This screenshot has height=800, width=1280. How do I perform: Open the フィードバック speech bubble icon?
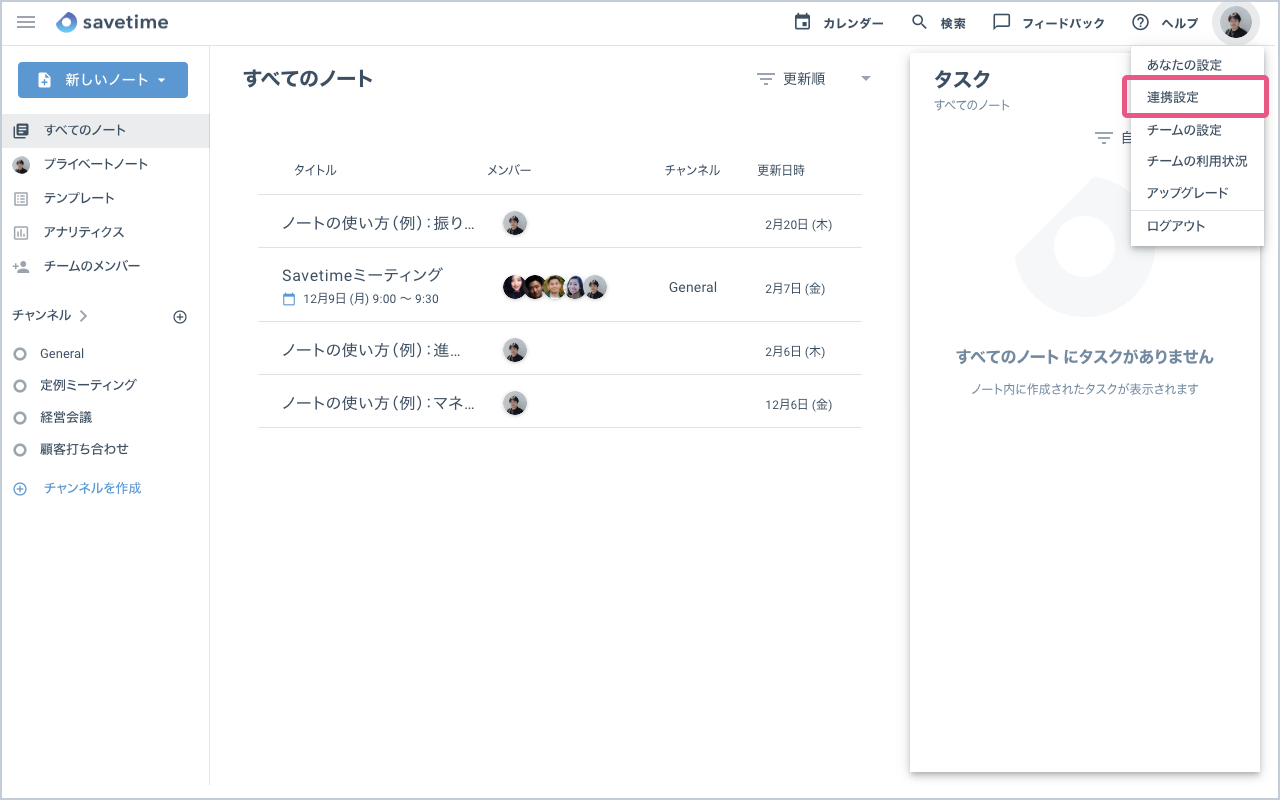tap(1001, 22)
